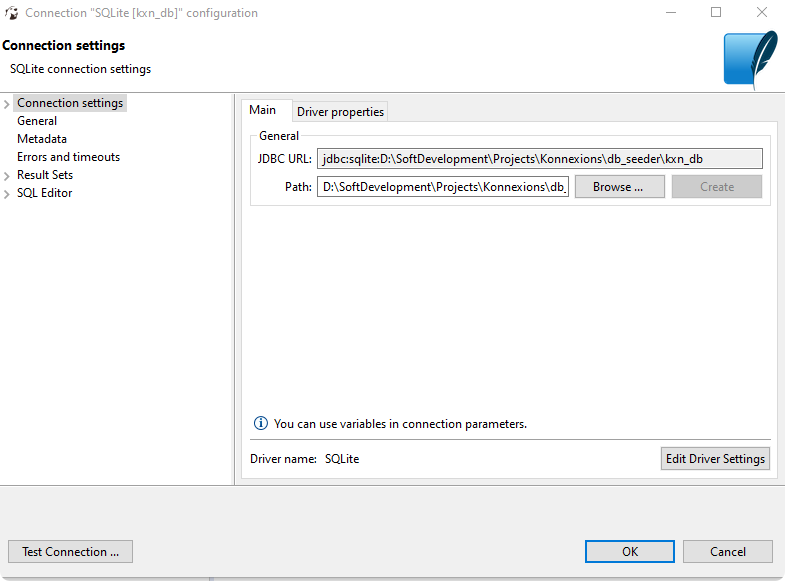
Task: Minimize the configuration dialog window
Action: (x=671, y=13)
